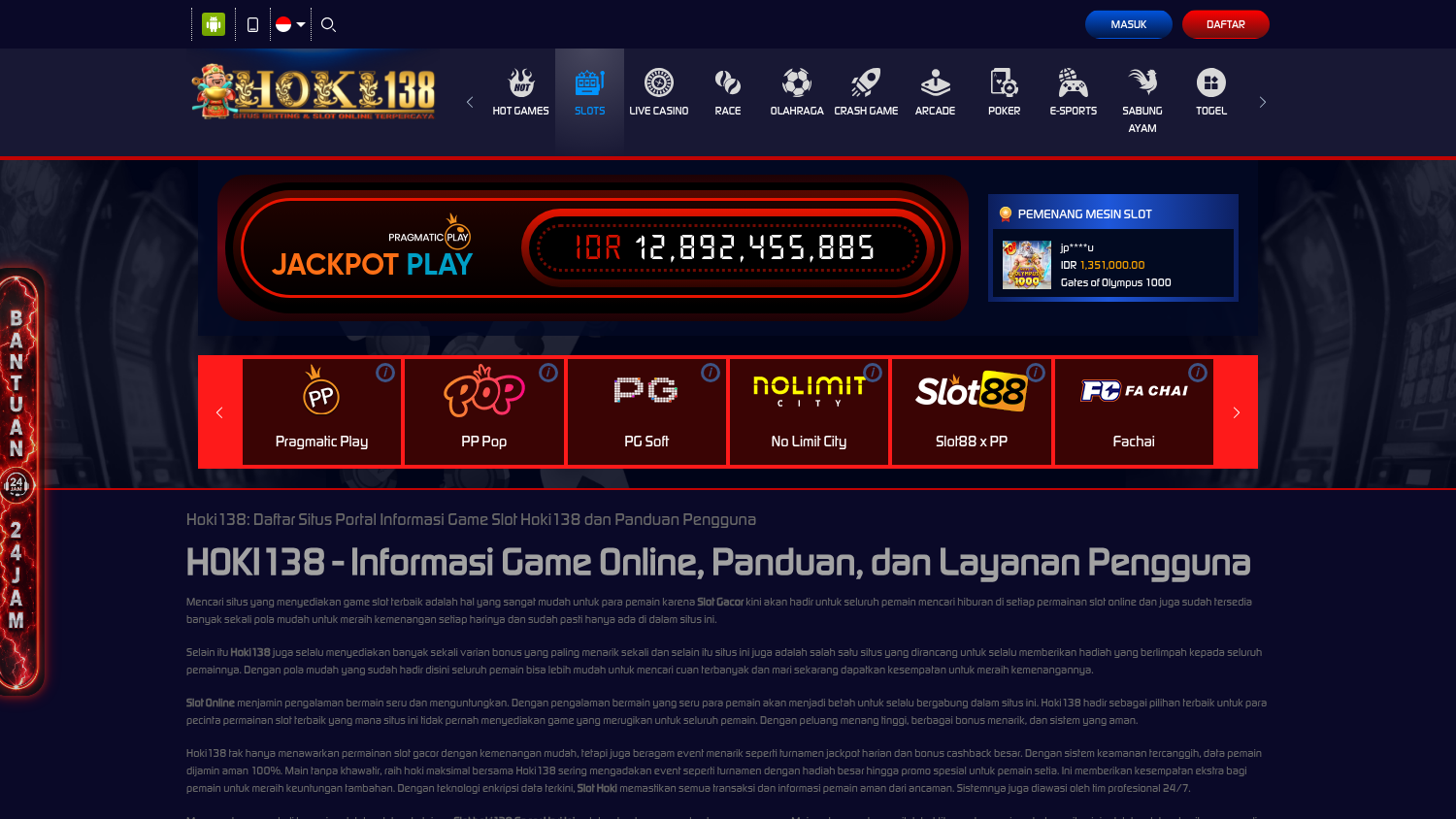Select PG Soft provider
The width and height of the screenshot is (1456, 819).
tap(646, 412)
